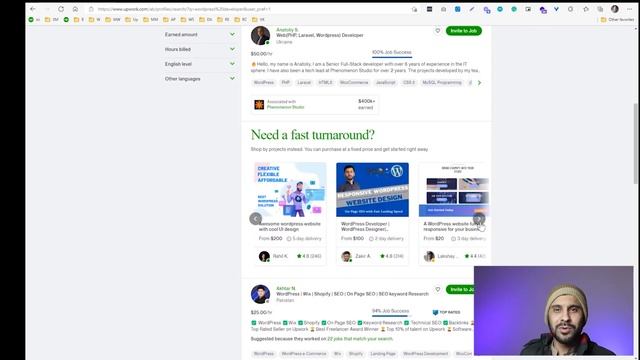Expand the Other languages filter
The width and height of the screenshot is (640, 360).
pyautogui.click(x=200, y=79)
